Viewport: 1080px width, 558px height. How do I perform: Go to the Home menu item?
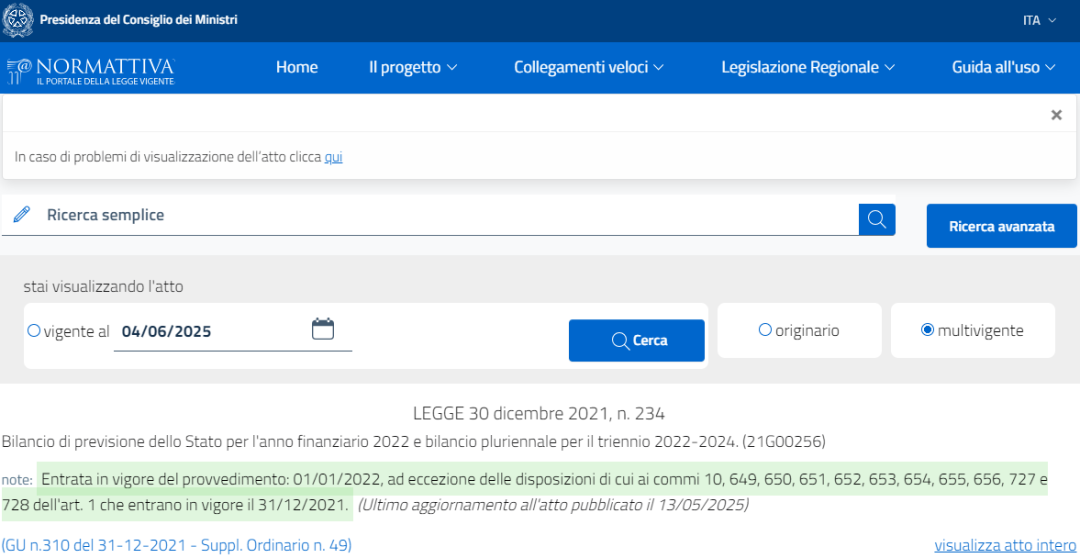tap(297, 68)
